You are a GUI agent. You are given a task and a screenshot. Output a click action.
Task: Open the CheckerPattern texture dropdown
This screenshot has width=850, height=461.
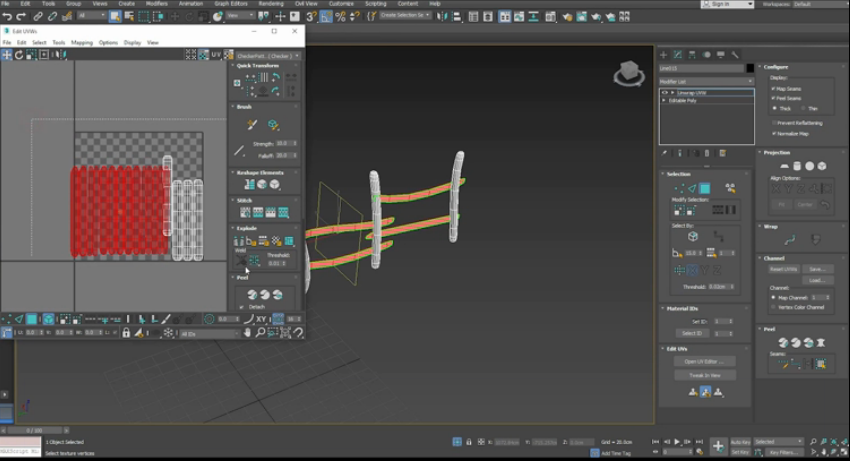click(268, 55)
